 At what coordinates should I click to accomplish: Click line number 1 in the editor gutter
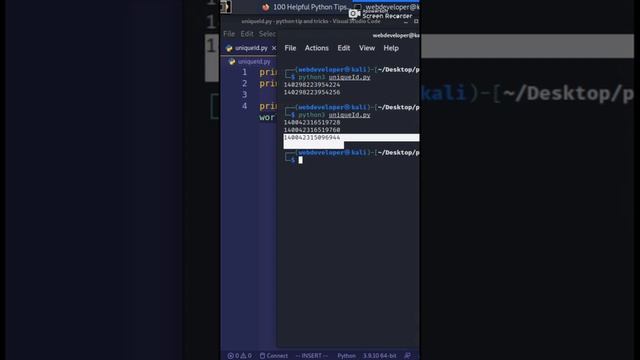[x=244, y=72]
